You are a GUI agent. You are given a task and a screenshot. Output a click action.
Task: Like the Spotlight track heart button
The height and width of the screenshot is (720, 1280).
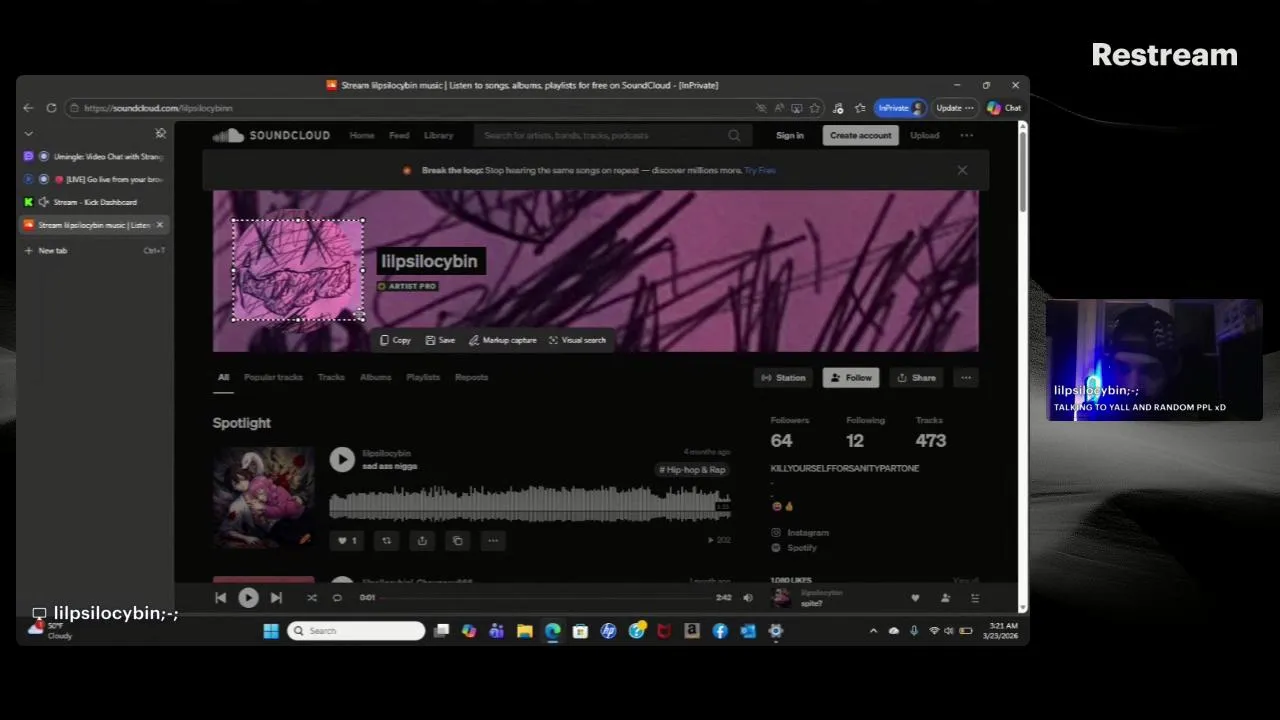point(346,541)
